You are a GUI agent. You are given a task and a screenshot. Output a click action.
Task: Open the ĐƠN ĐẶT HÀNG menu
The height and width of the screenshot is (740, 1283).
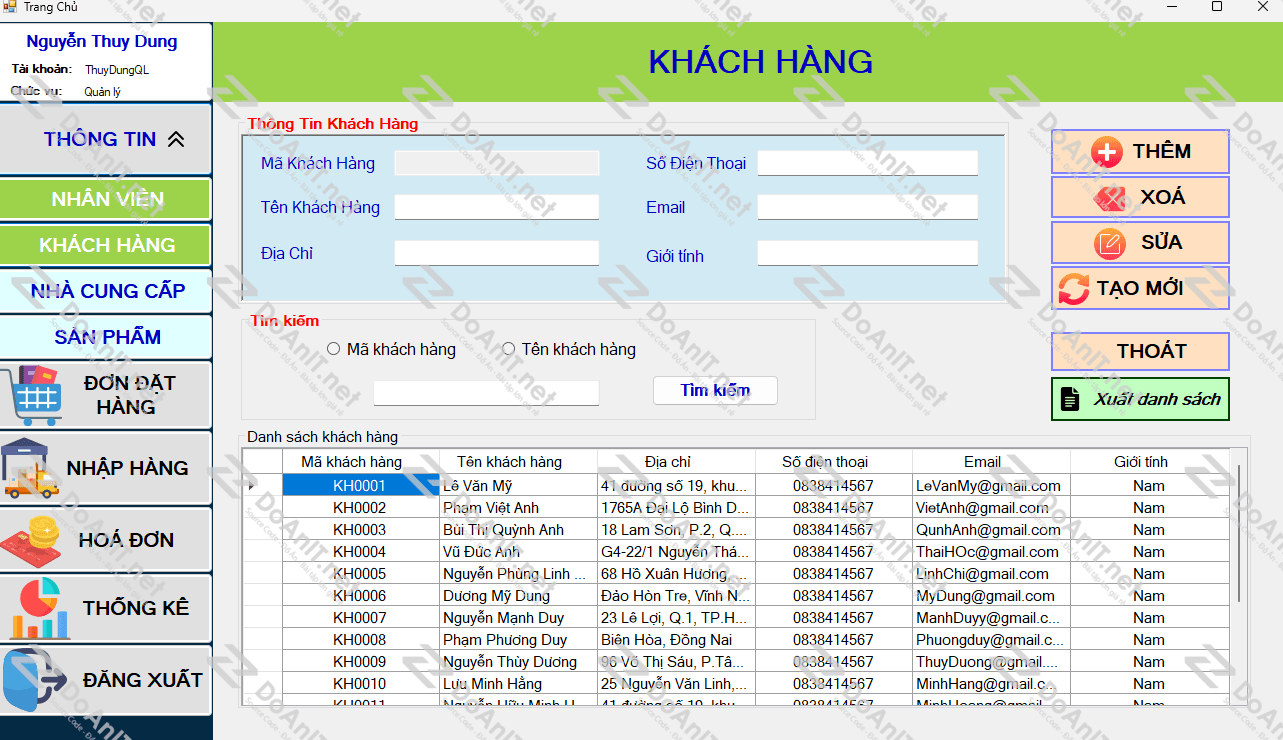coord(106,395)
